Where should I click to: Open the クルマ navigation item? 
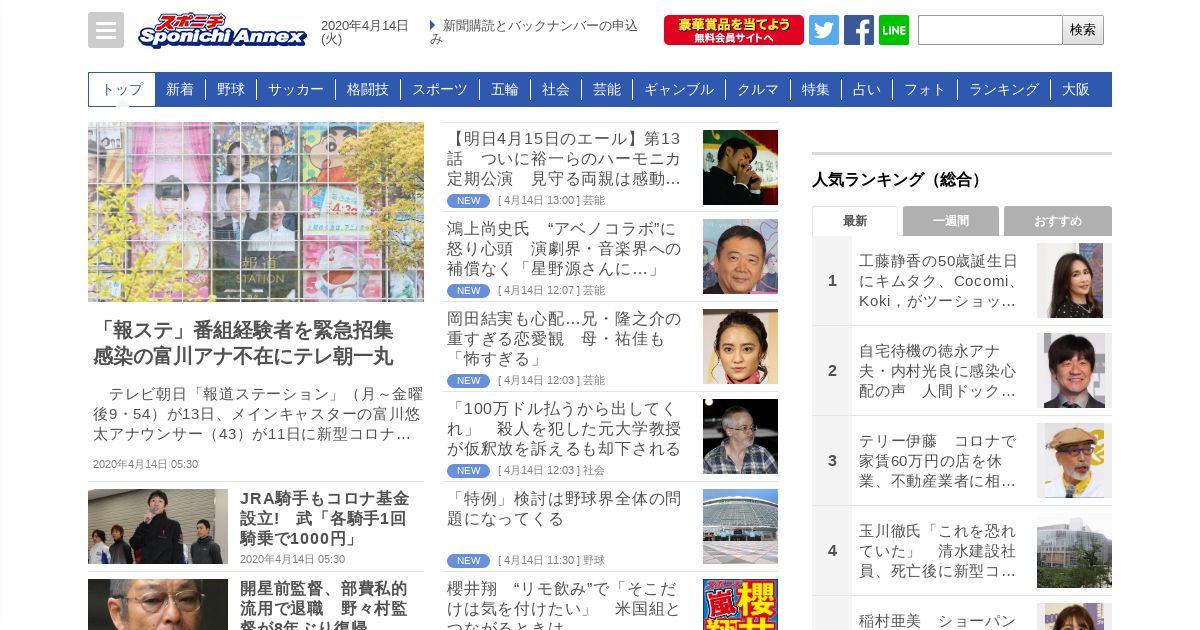click(758, 89)
